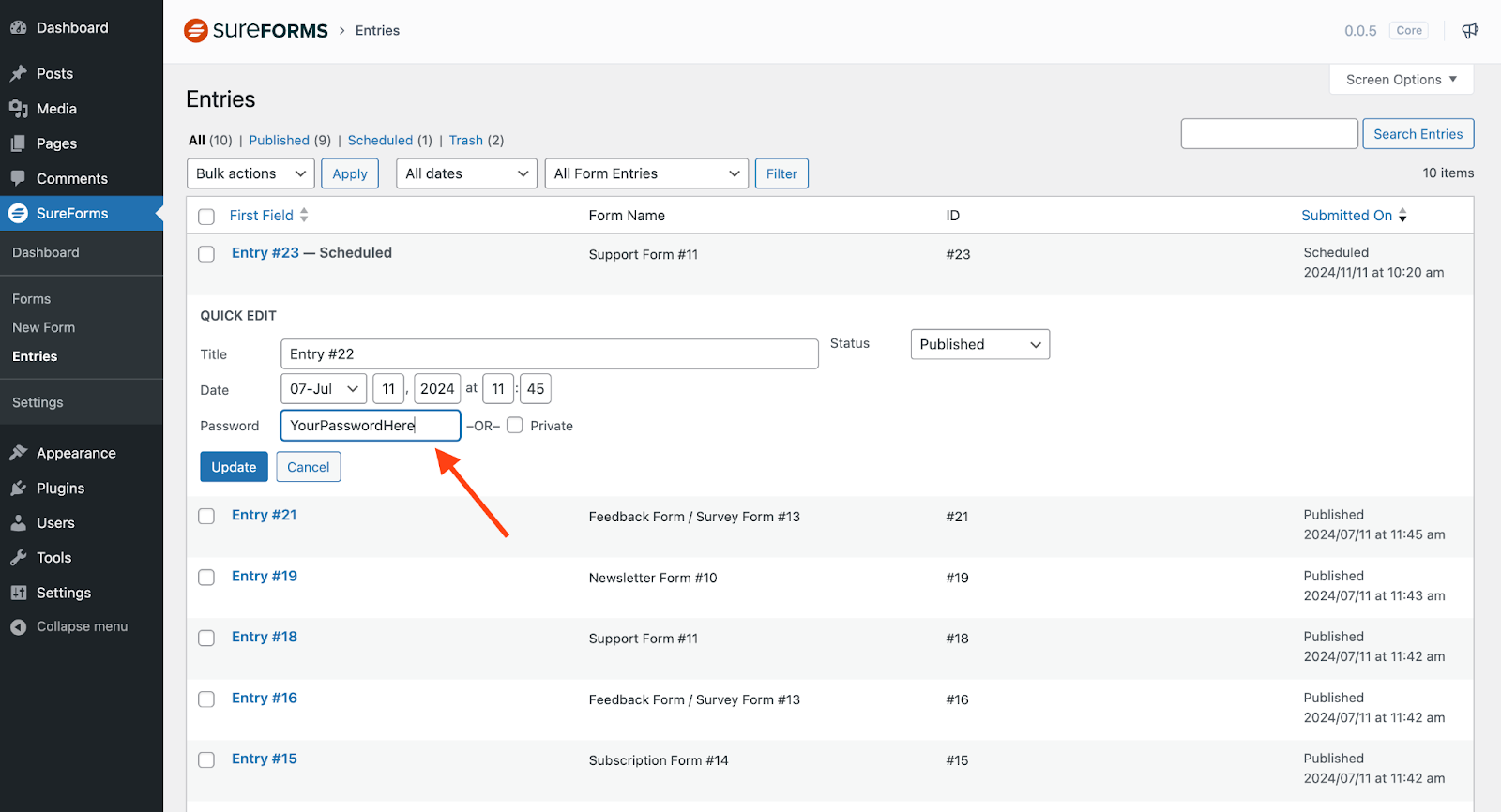Screen dimensions: 1501x812
Task: Open the Entry #19 link
Action: tap(265, 576)
